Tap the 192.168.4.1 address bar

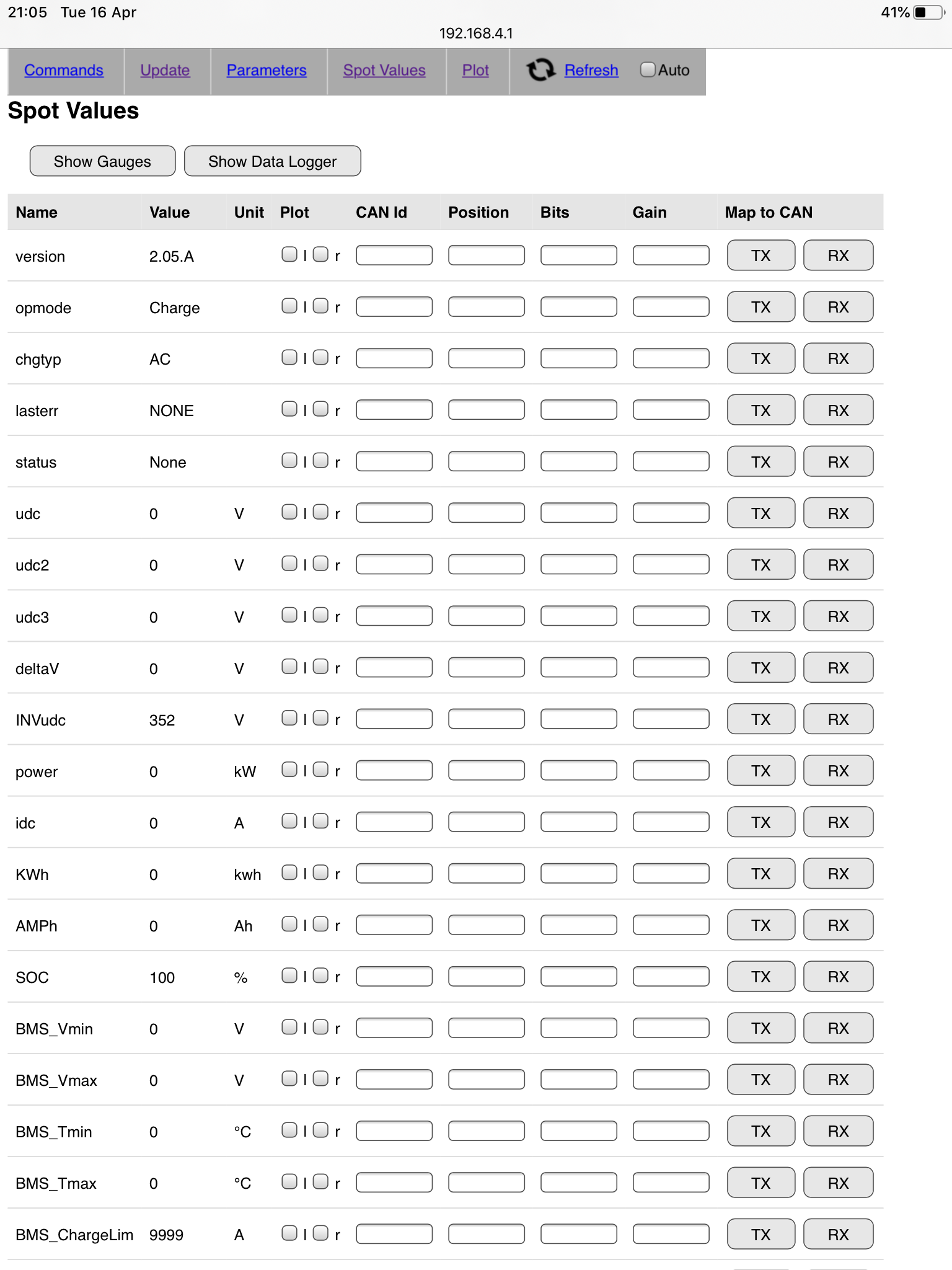(476, 33)
